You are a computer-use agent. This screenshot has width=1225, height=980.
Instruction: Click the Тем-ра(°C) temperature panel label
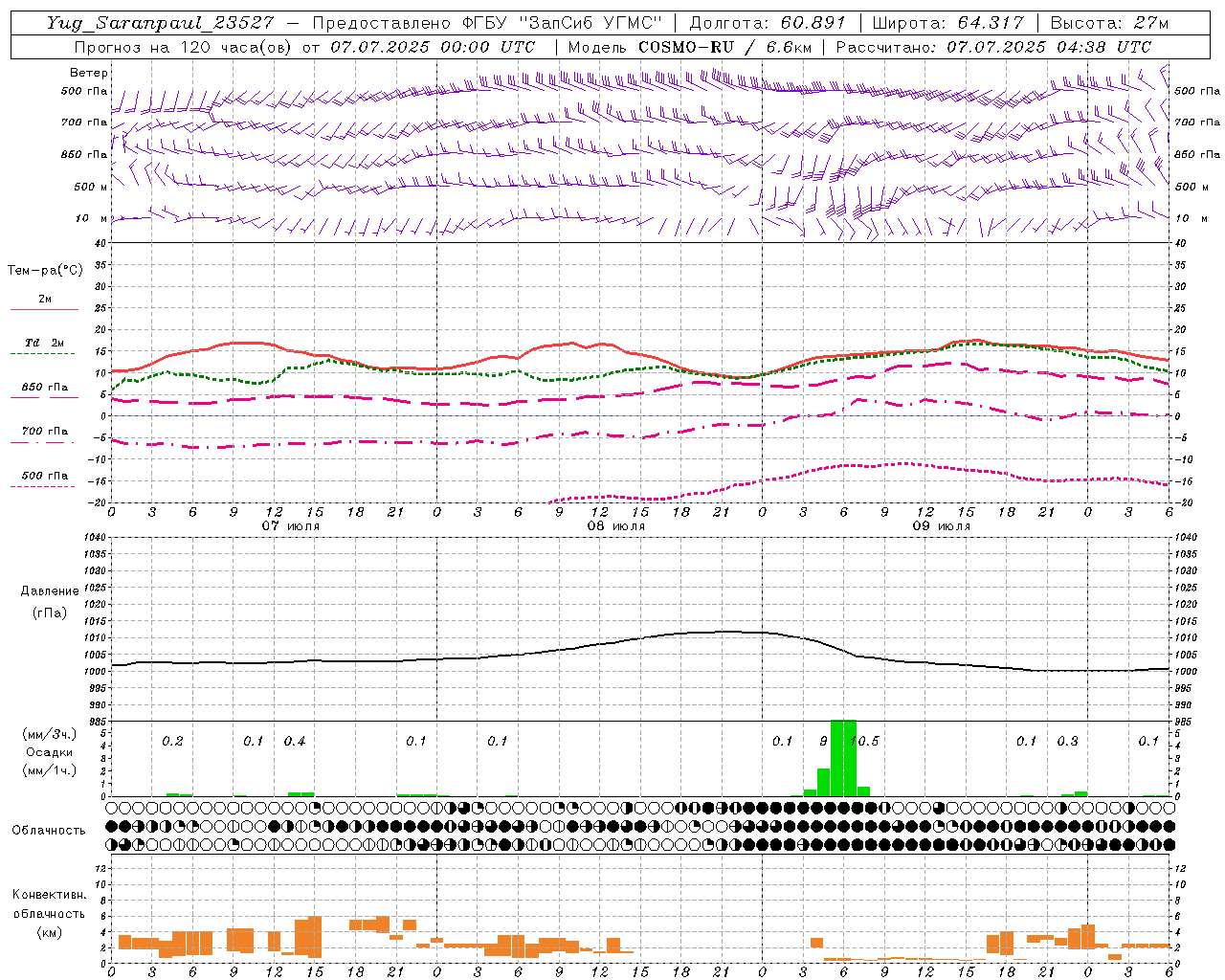click(x=45, y=271)
